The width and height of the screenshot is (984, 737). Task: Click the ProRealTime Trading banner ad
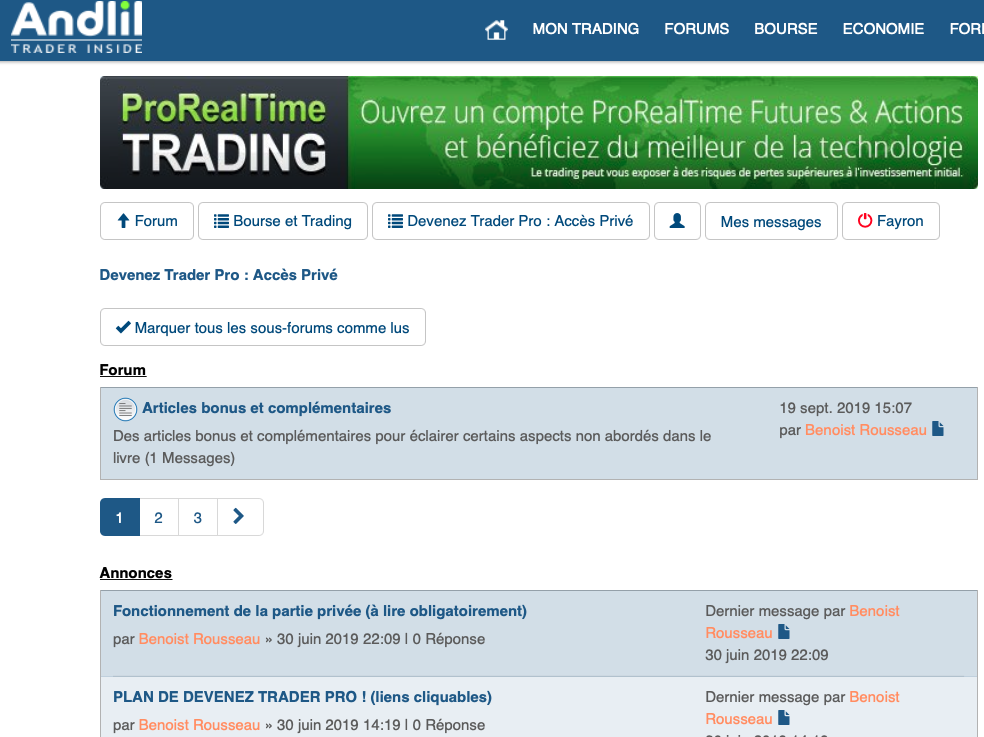coord(538,132)
